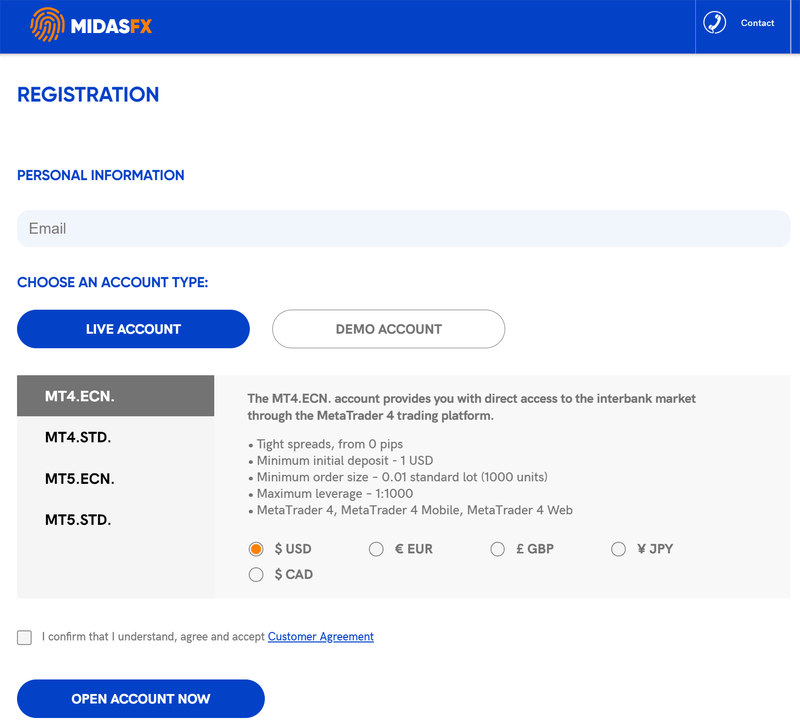This screenshot has width=800, height=723.
Task: Select the MT4.STD. account tab
Action: [116, 437]
